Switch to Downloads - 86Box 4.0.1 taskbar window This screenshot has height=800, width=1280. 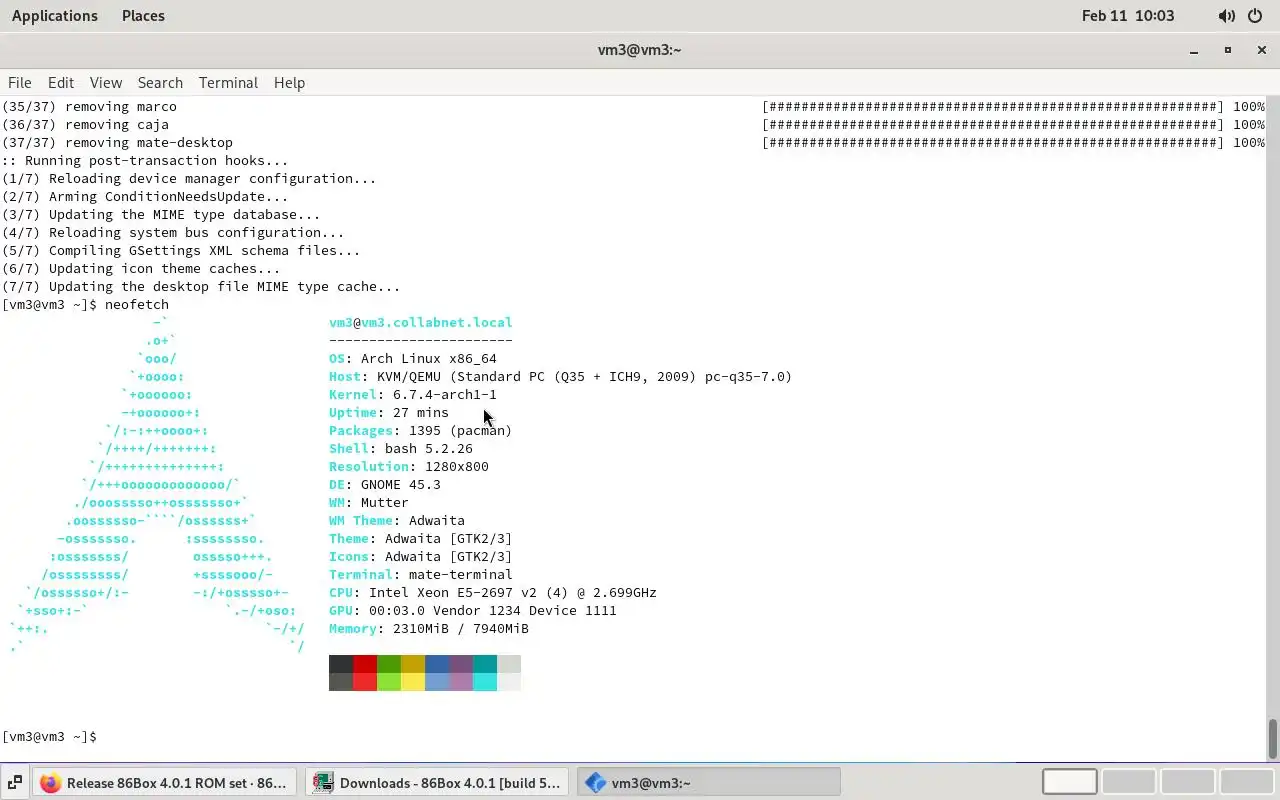[x=438, y=782]
